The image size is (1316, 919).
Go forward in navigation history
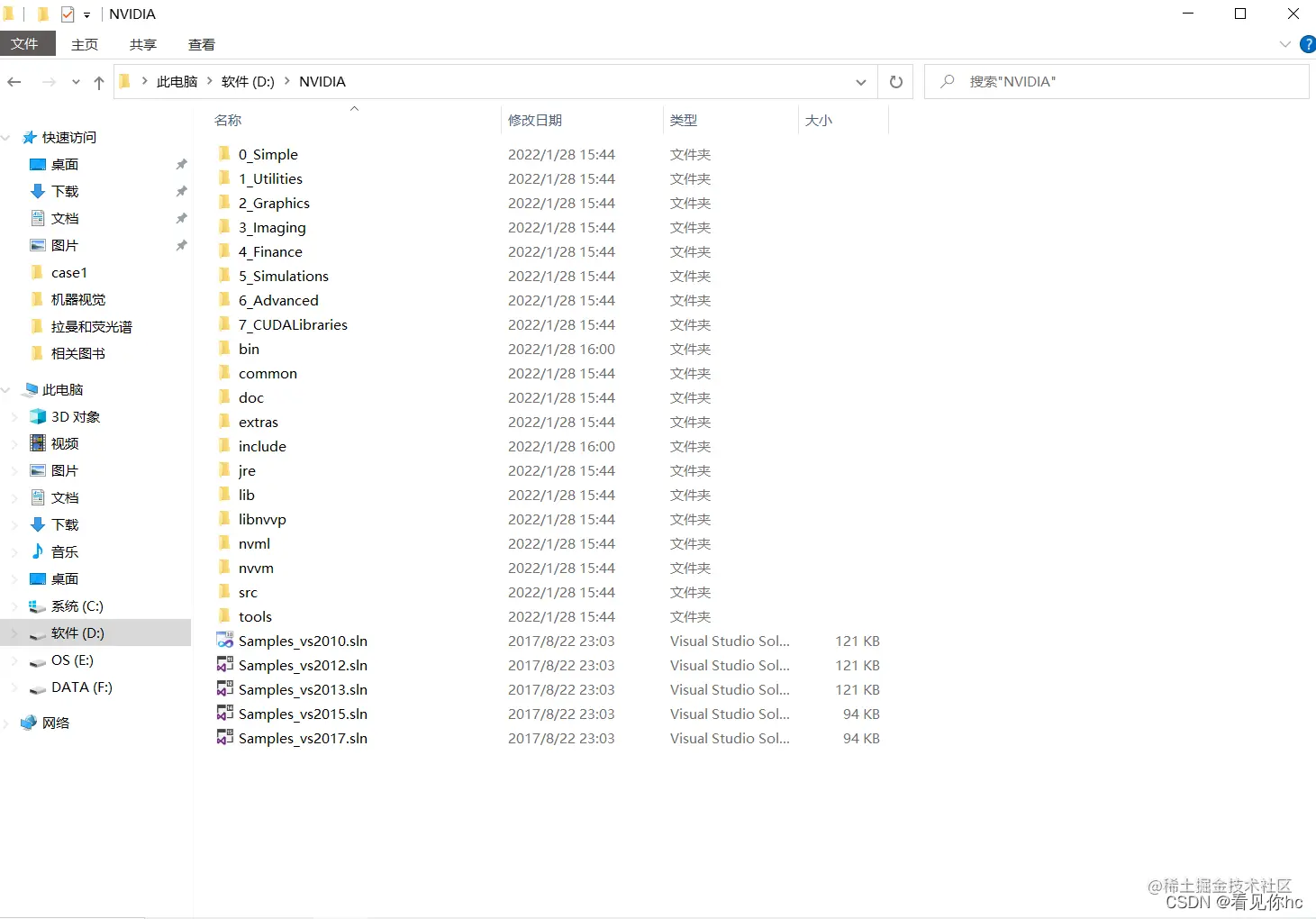click(49, 82)
